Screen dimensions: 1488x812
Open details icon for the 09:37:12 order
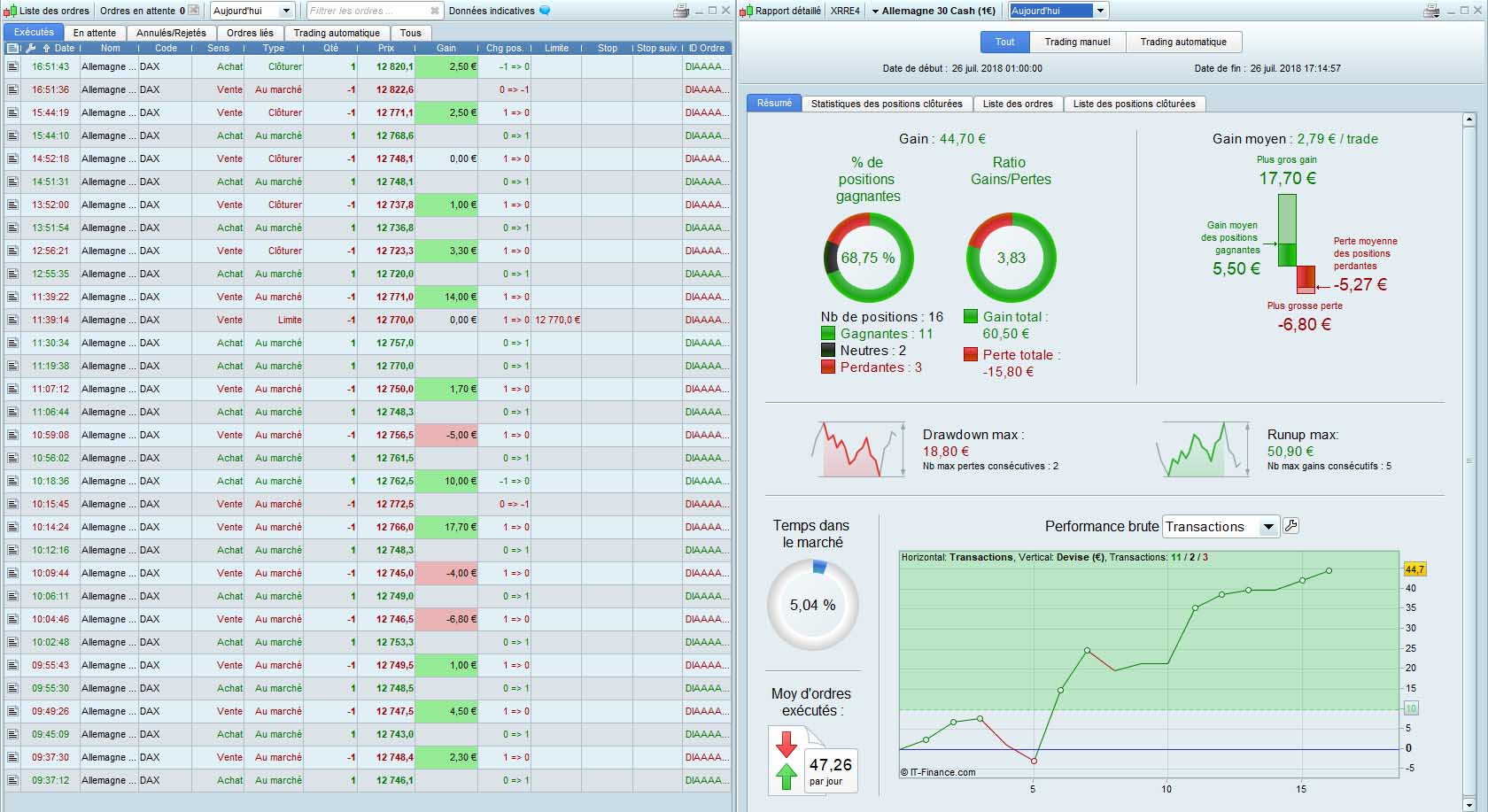[13, 780]
